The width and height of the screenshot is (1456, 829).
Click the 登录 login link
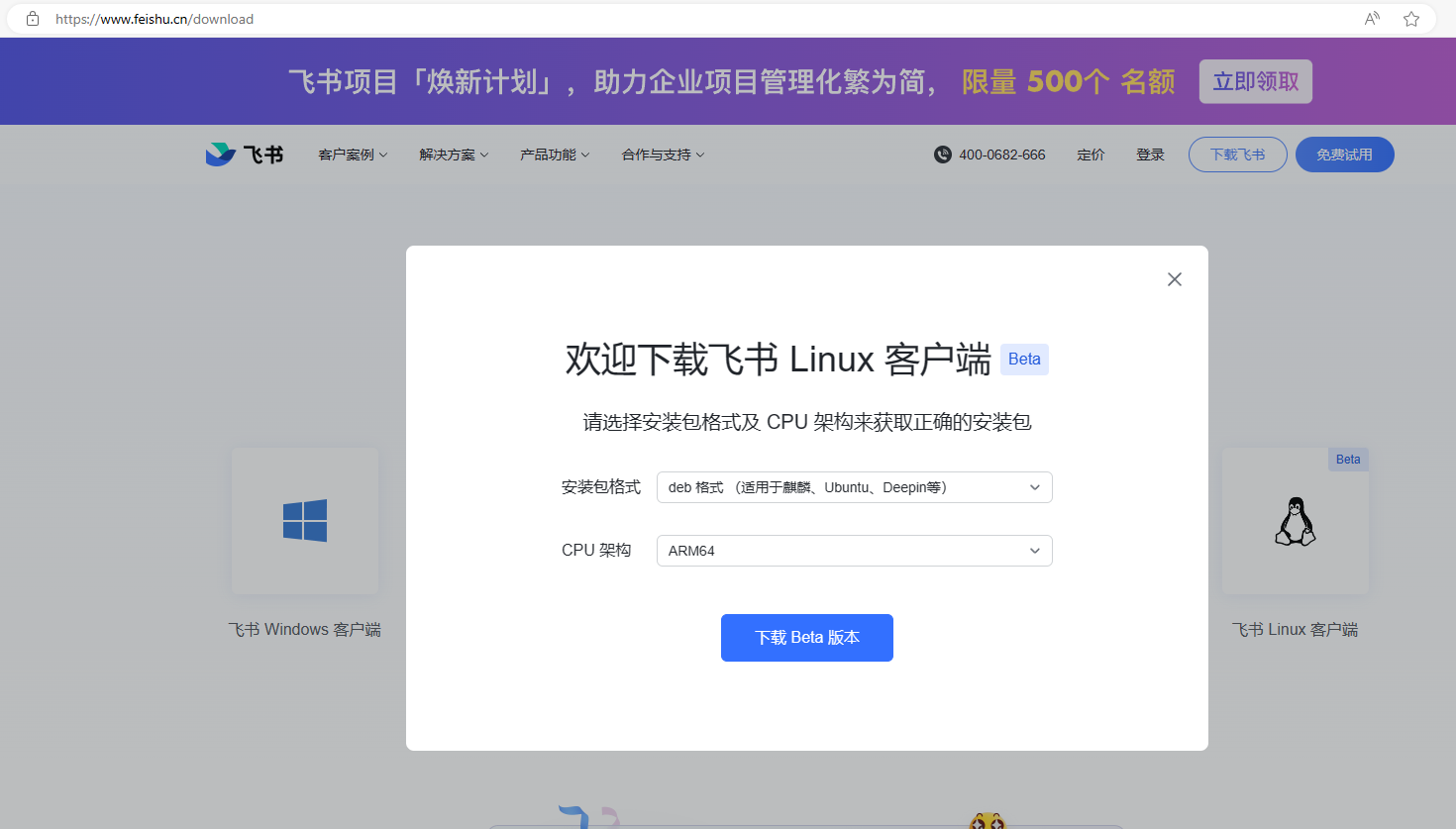tap(1150, 155)
